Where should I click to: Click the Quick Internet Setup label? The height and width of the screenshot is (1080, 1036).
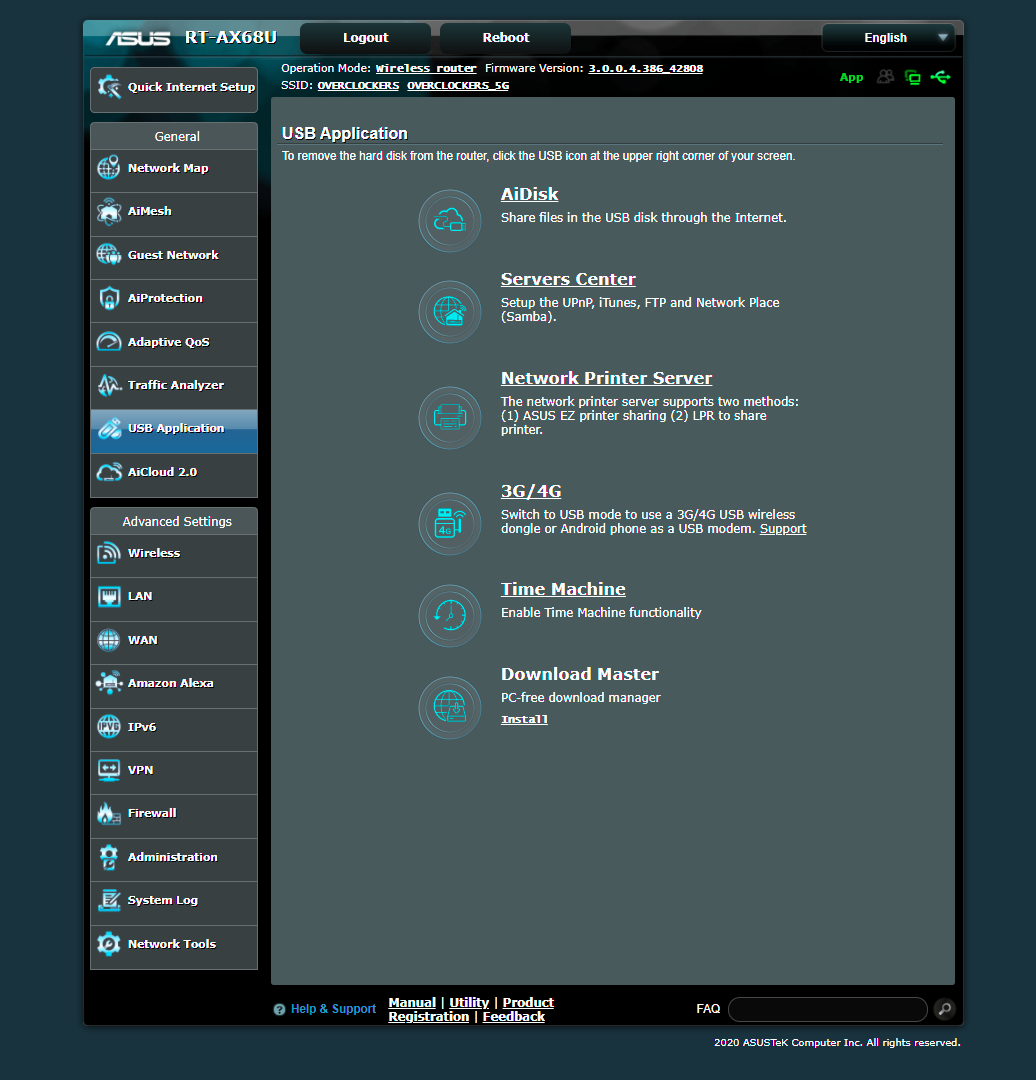tap(191, 87)
